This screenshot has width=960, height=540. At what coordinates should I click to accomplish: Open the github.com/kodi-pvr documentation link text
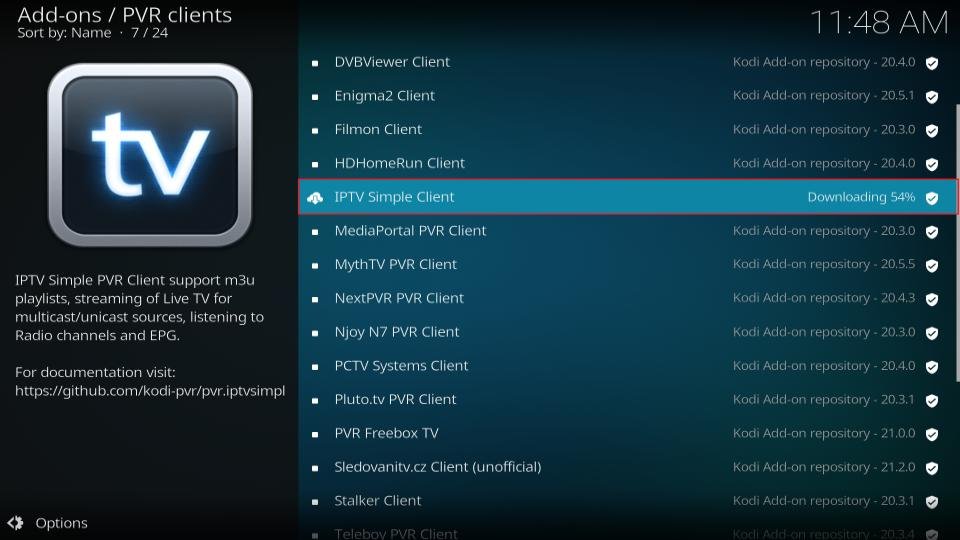tap(150, 391)
